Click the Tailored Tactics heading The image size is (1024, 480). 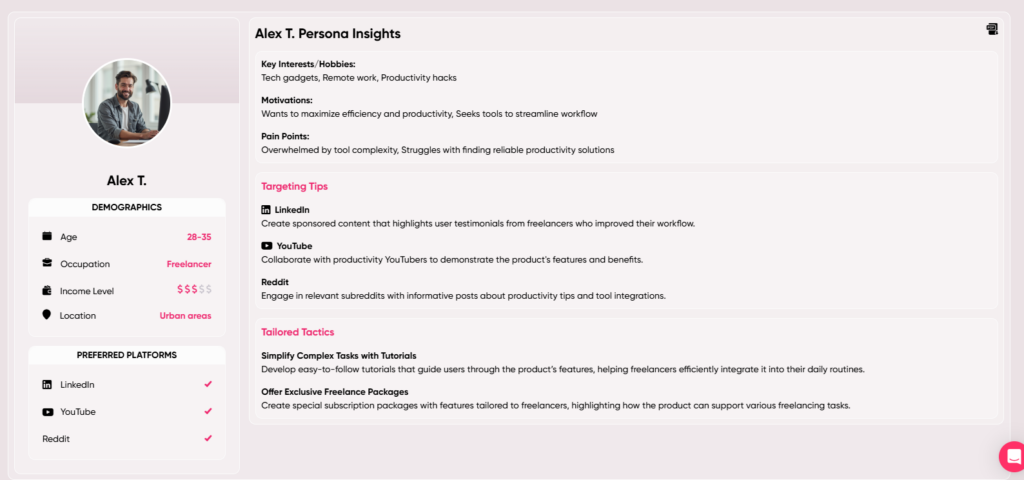point(298,332)
